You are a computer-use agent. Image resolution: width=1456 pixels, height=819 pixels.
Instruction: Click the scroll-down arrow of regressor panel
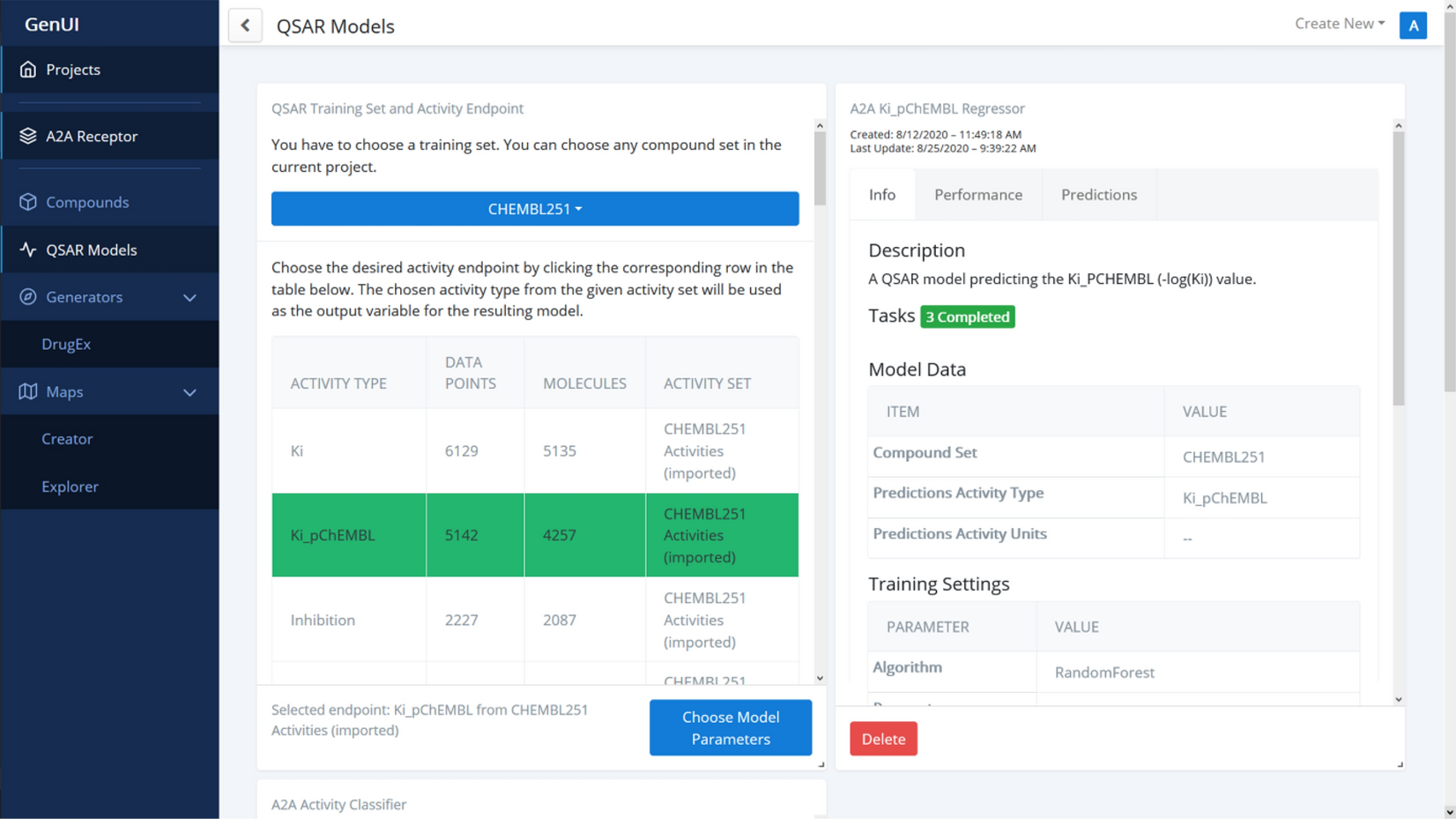1398,699
